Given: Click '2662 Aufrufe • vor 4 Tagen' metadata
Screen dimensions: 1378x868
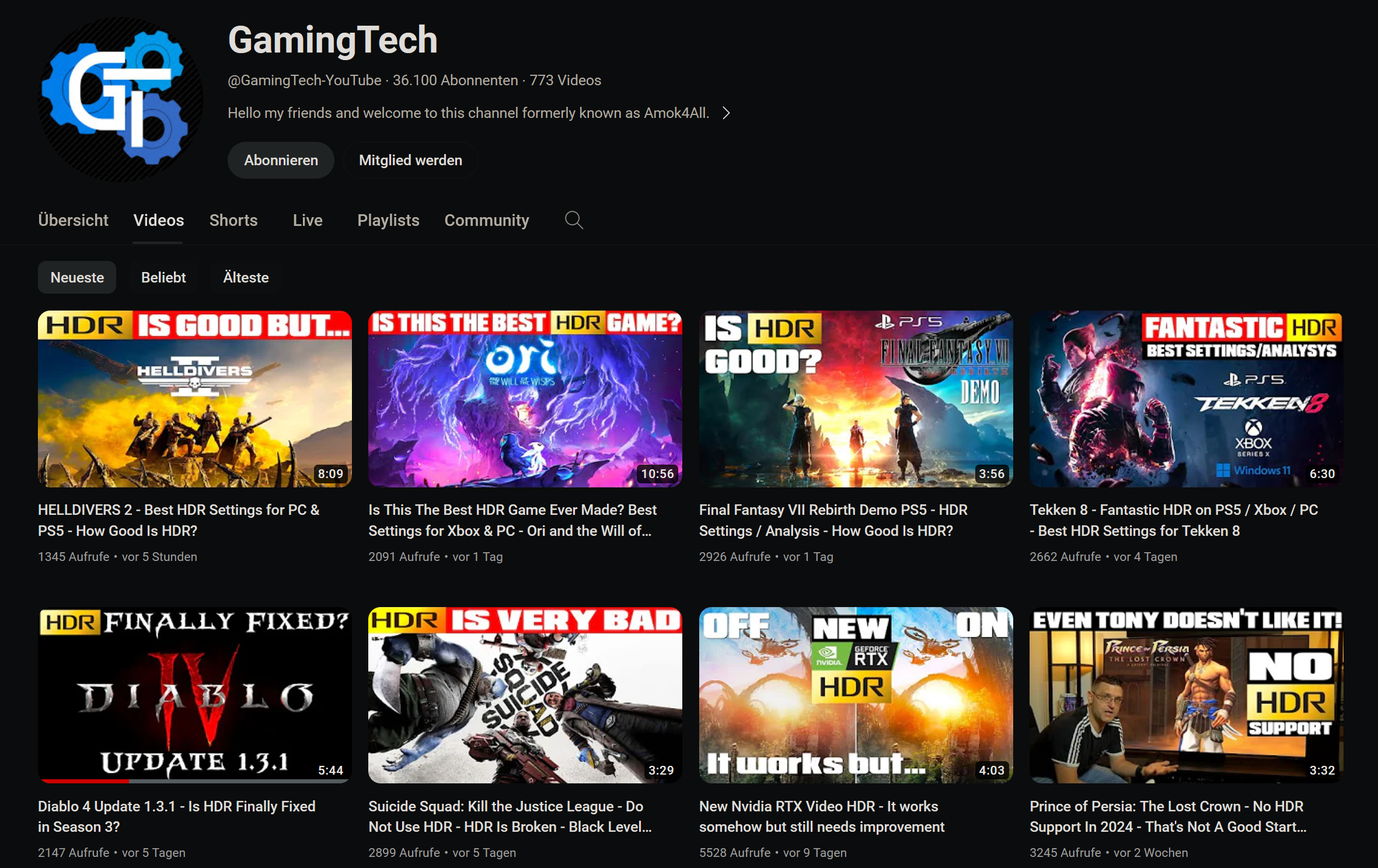Looking at the screenshot, I should tap(1103, 557).
